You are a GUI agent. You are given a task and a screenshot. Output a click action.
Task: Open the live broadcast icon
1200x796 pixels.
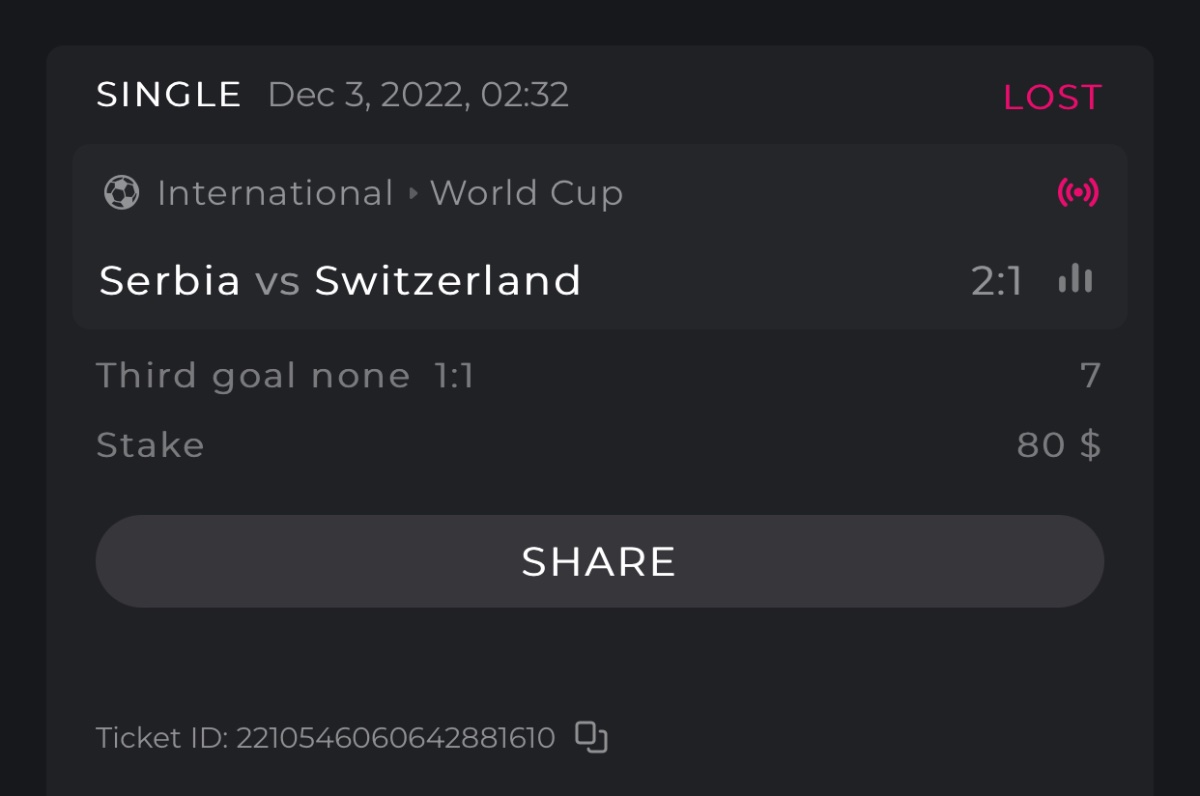point(1077,192)
